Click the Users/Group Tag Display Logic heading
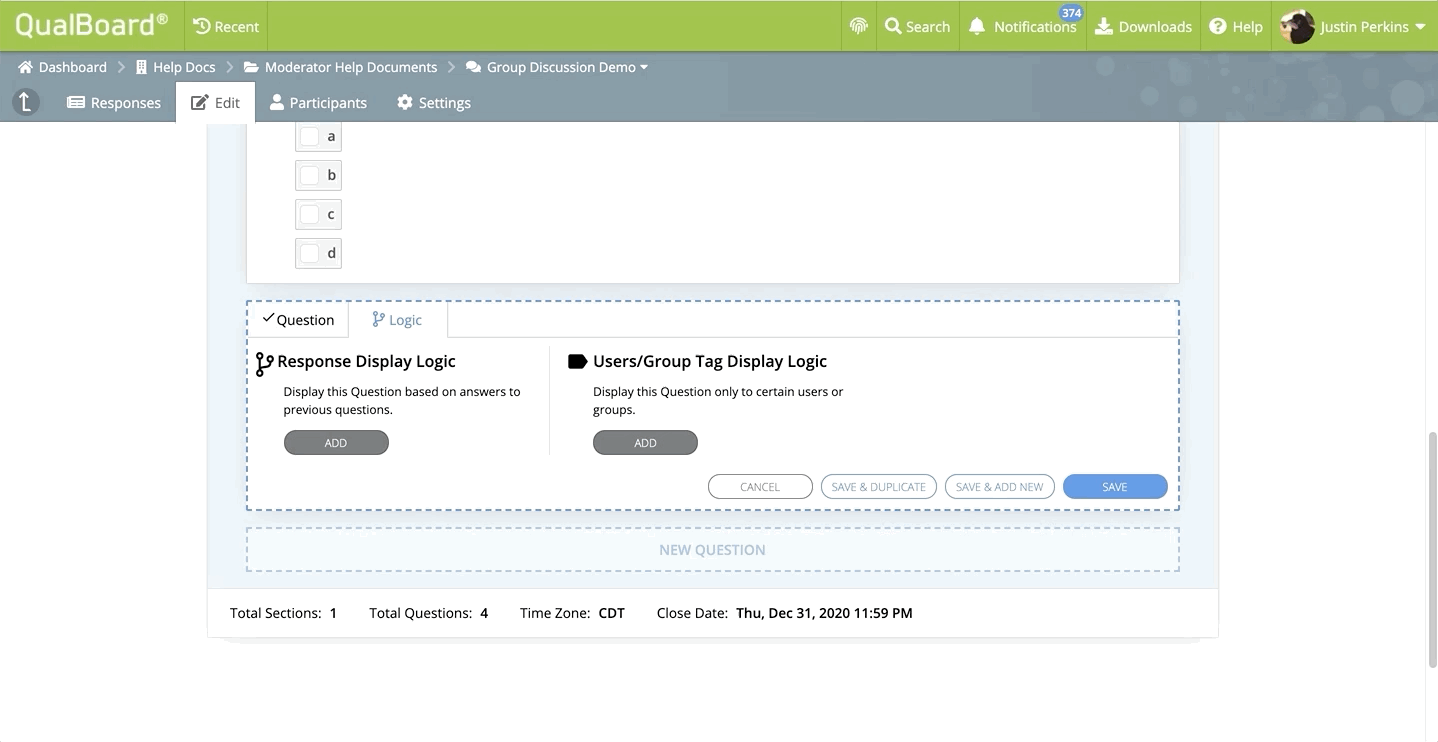Viewport: 1438px width, 742px height. (x=710, y=361)
